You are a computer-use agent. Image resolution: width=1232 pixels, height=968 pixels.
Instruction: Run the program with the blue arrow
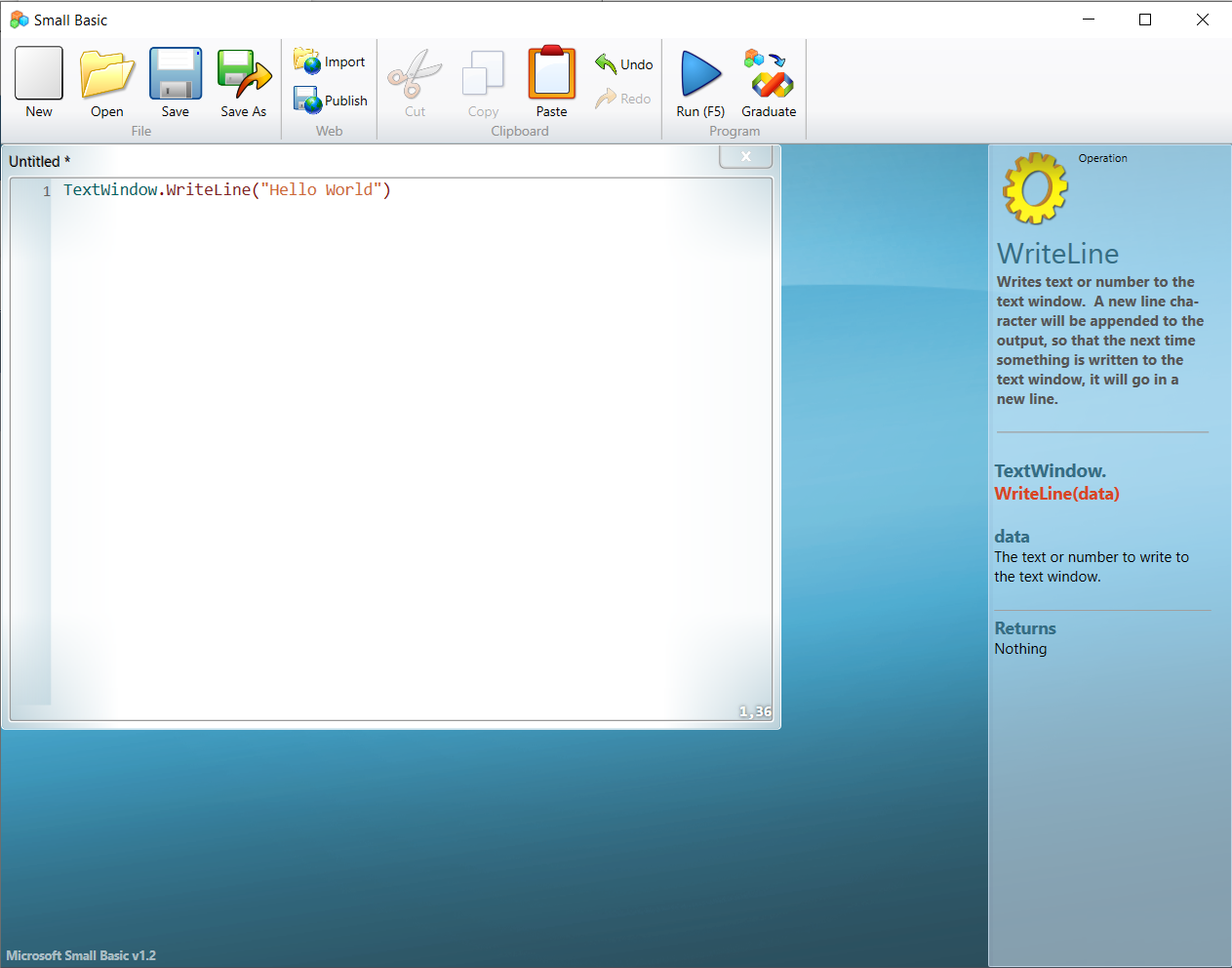click(700, 74)
